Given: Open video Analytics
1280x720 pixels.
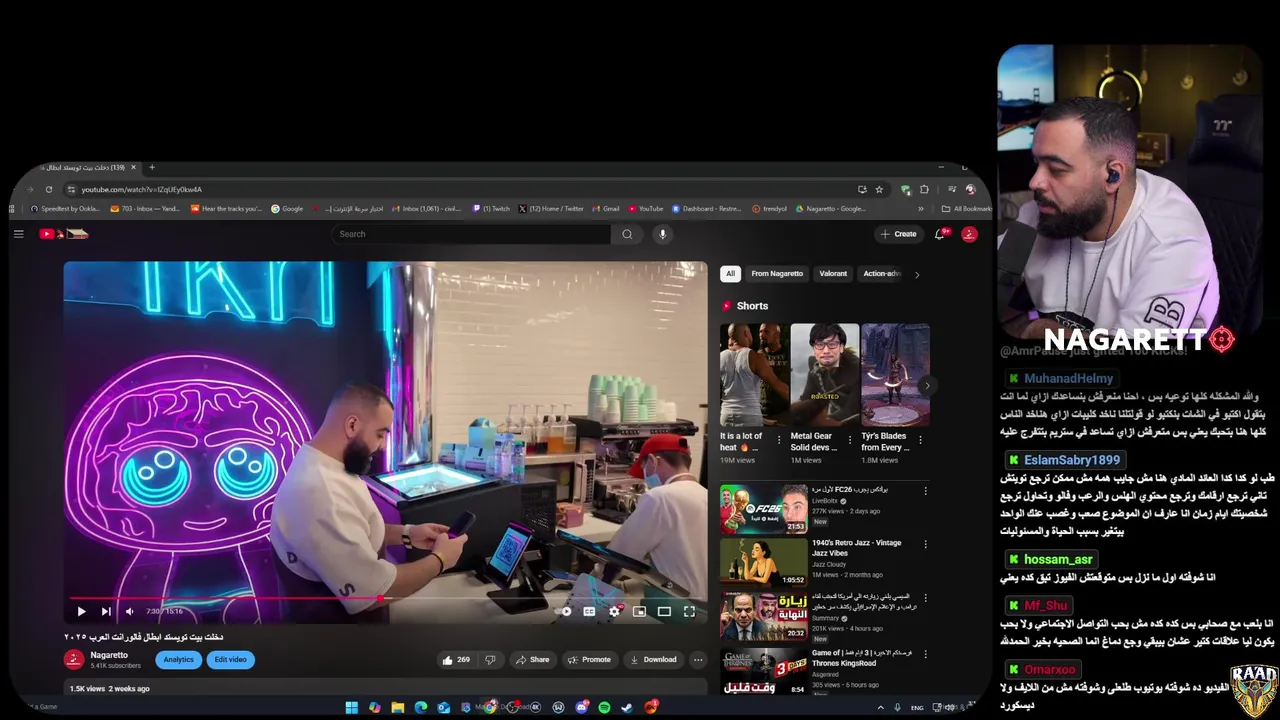Looking at the screenshot, I should pos(178,659).
